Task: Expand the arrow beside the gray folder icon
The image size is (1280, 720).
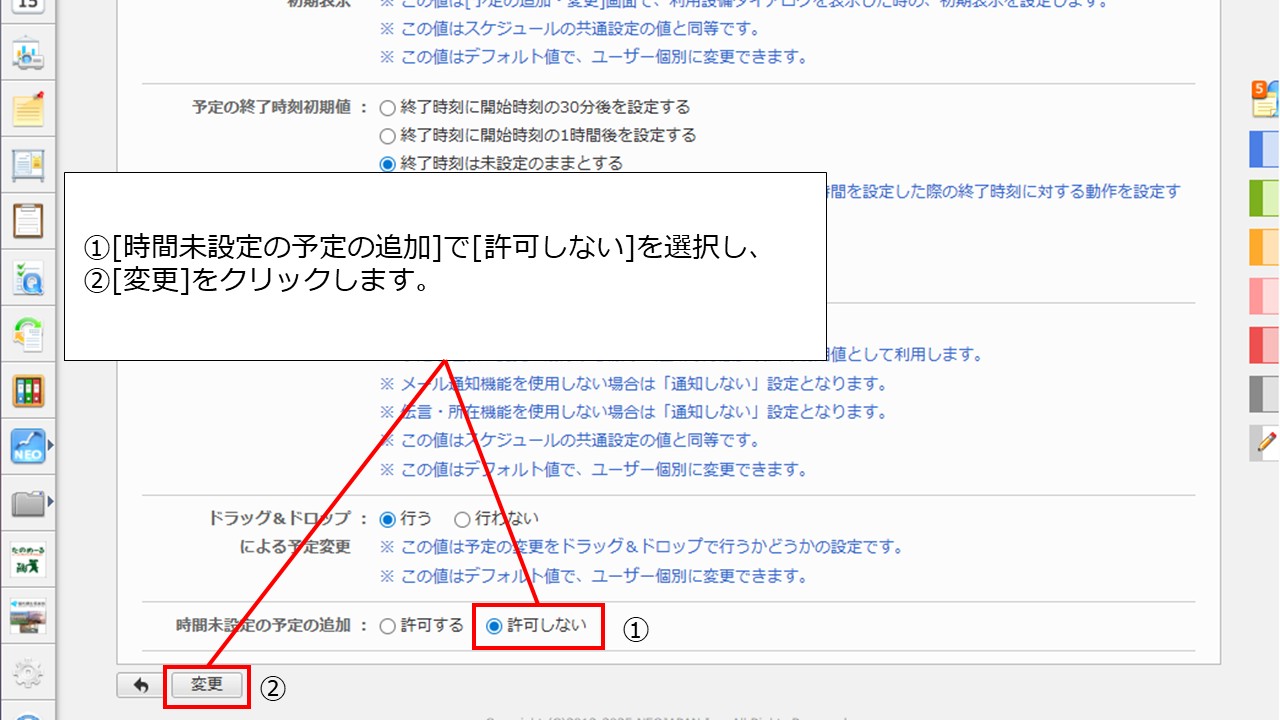Action: (50, 502)
